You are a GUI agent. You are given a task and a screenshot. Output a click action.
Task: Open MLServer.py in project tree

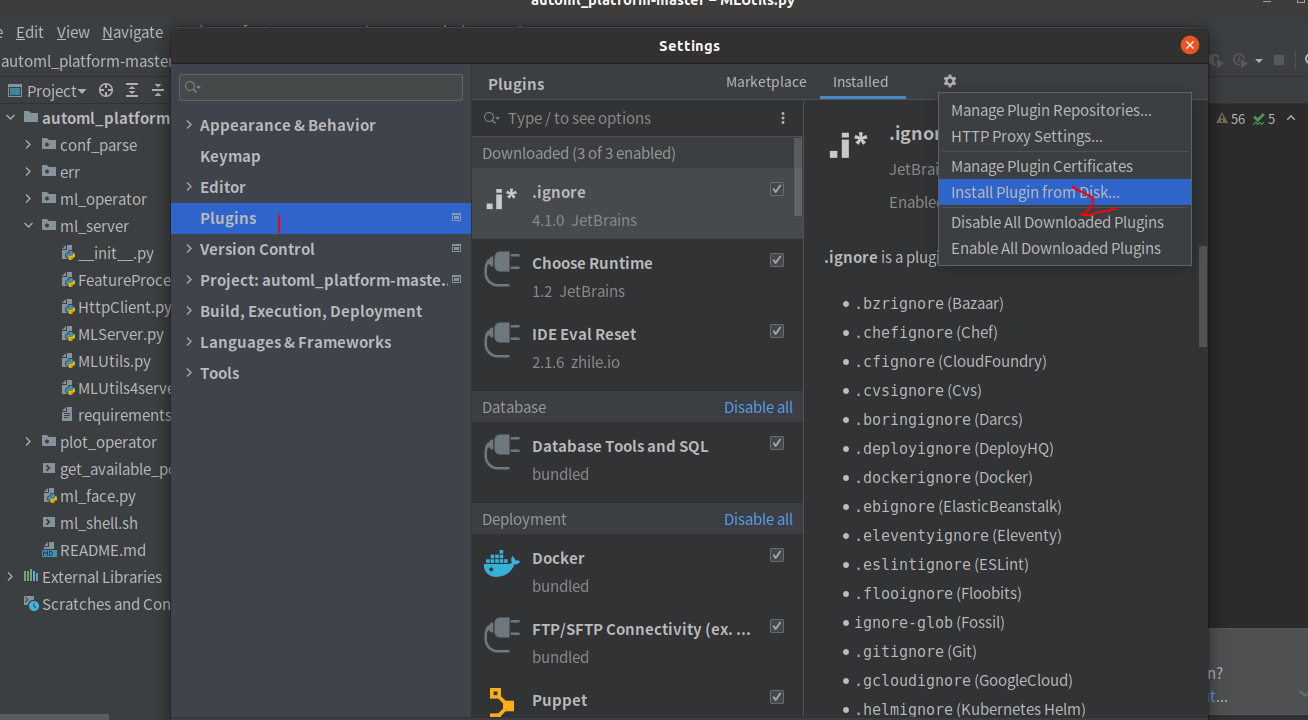(x=120, y=334)
